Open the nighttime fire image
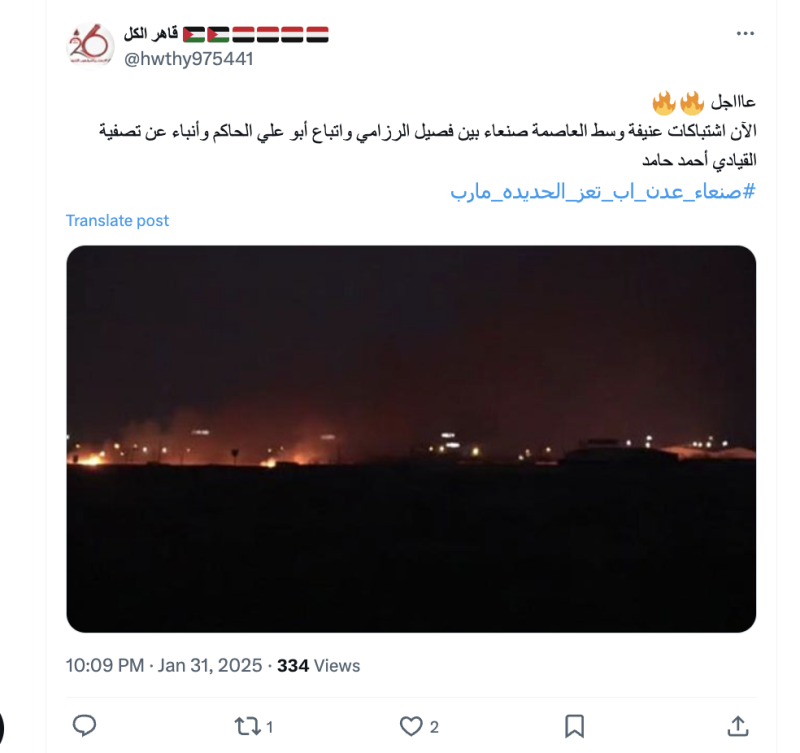This screenshot has height=753, width=800. click(x=411, y=439)
